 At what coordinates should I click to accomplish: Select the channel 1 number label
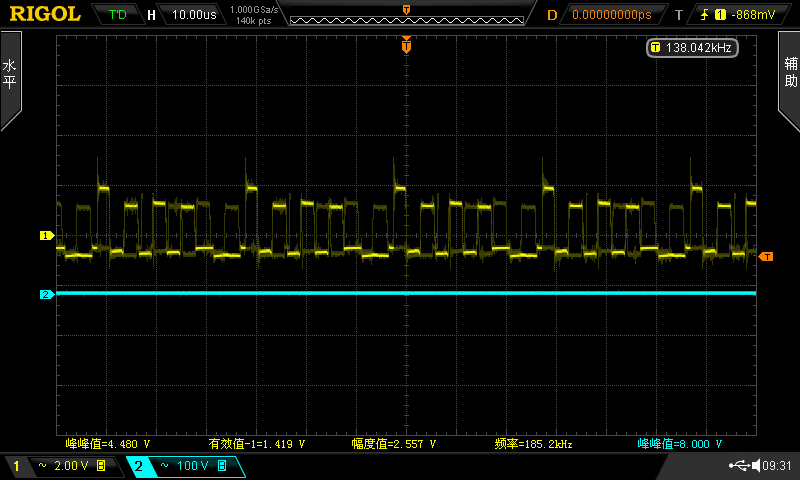tap(16, 466)
